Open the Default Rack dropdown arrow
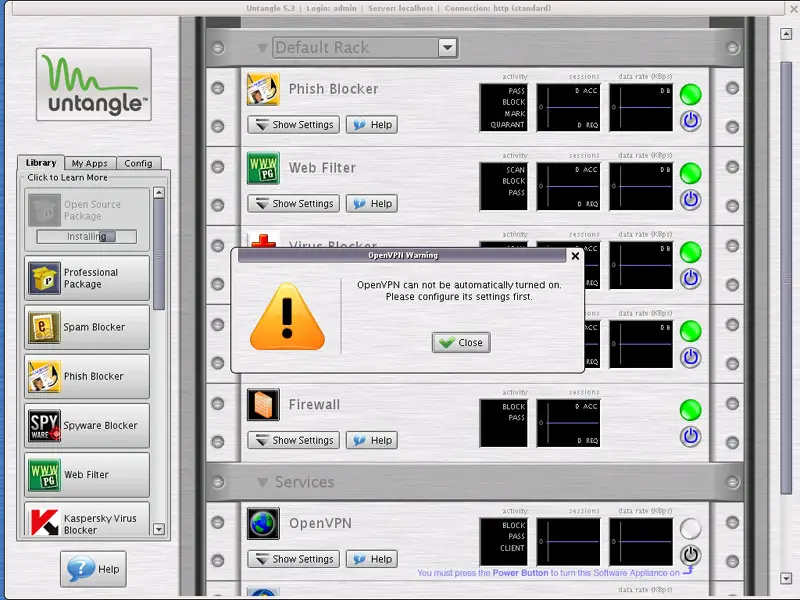The width and height of the screenshot is (800, 600). click(447, 48)
